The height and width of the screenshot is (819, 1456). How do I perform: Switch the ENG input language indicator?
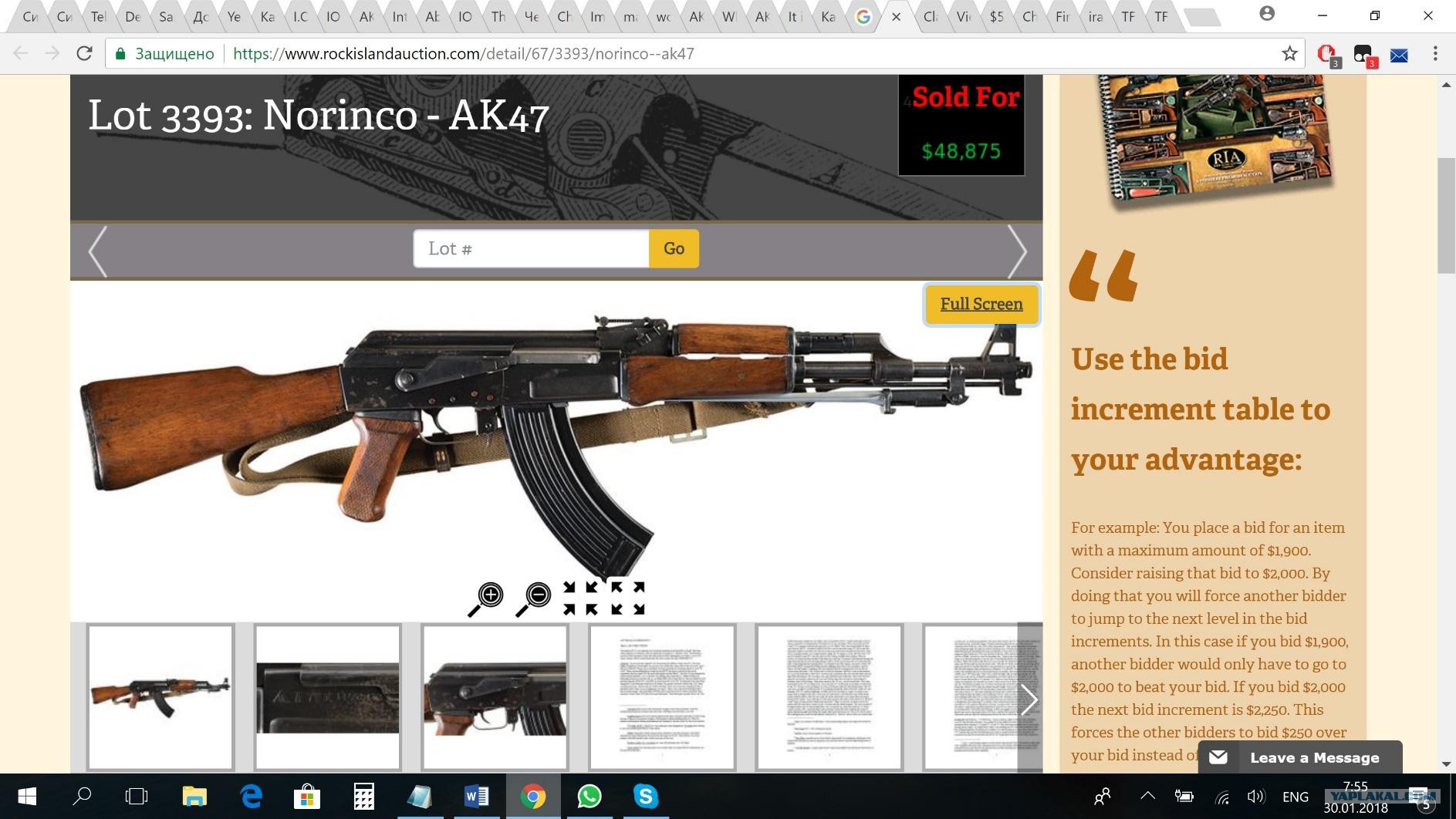click(1296, 797)
